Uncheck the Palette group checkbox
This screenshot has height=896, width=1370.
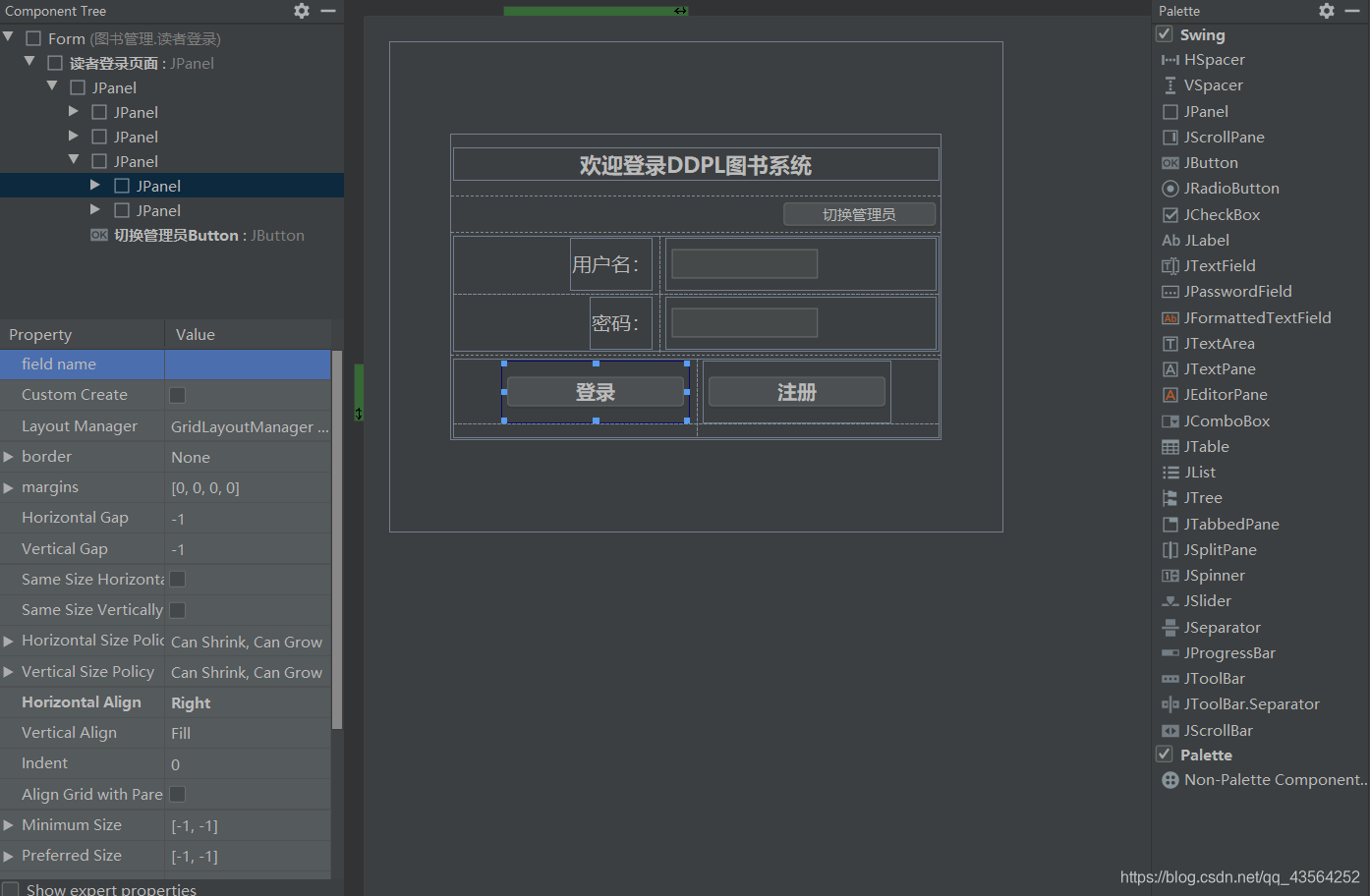click(1165, 755)
